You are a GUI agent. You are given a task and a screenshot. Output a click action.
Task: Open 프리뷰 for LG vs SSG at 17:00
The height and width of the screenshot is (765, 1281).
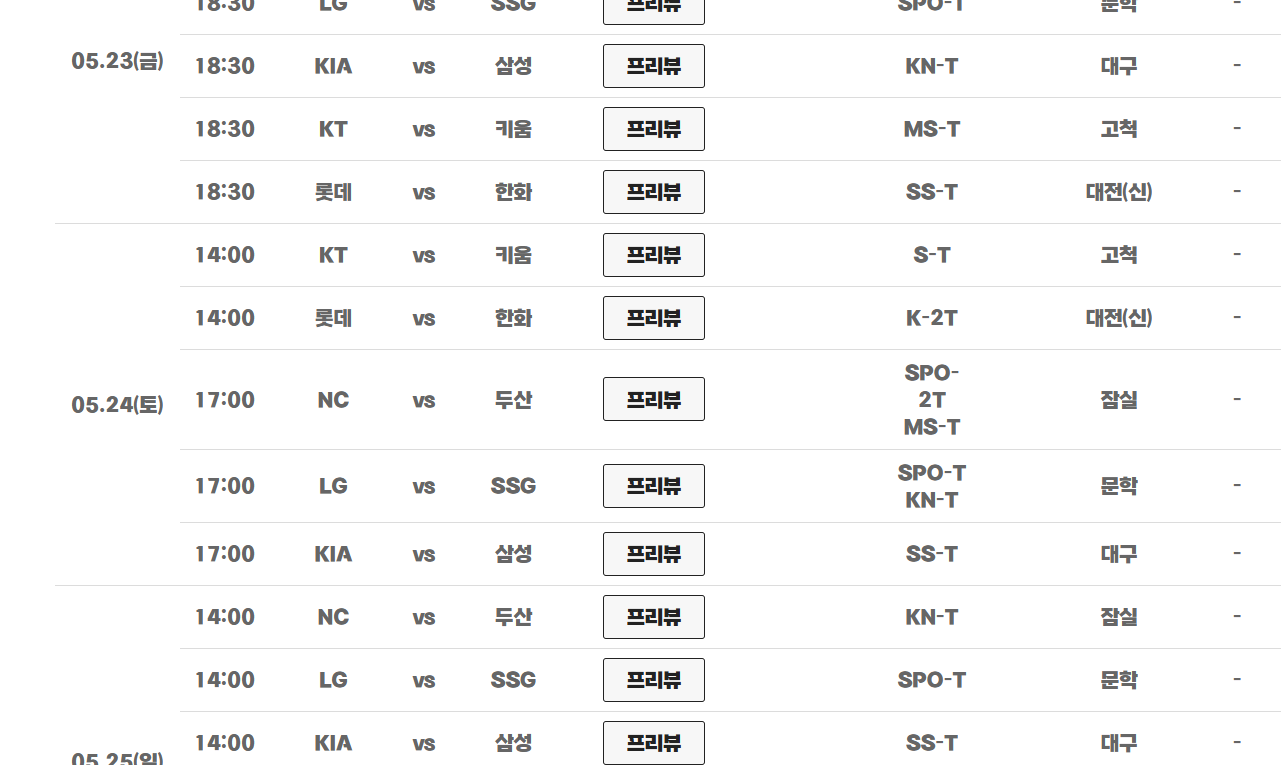[x=654, y=486]
